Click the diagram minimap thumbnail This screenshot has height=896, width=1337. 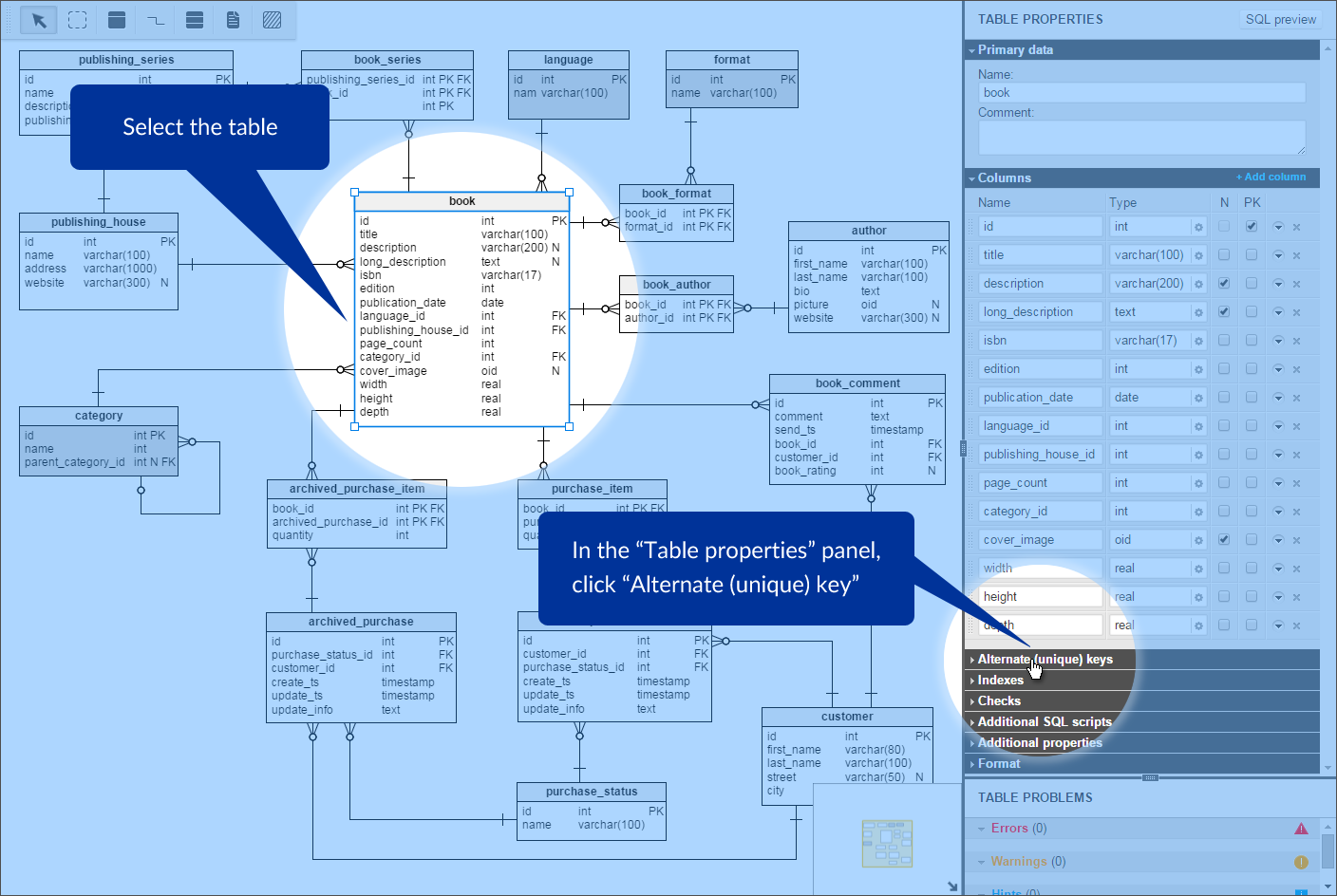887,844
